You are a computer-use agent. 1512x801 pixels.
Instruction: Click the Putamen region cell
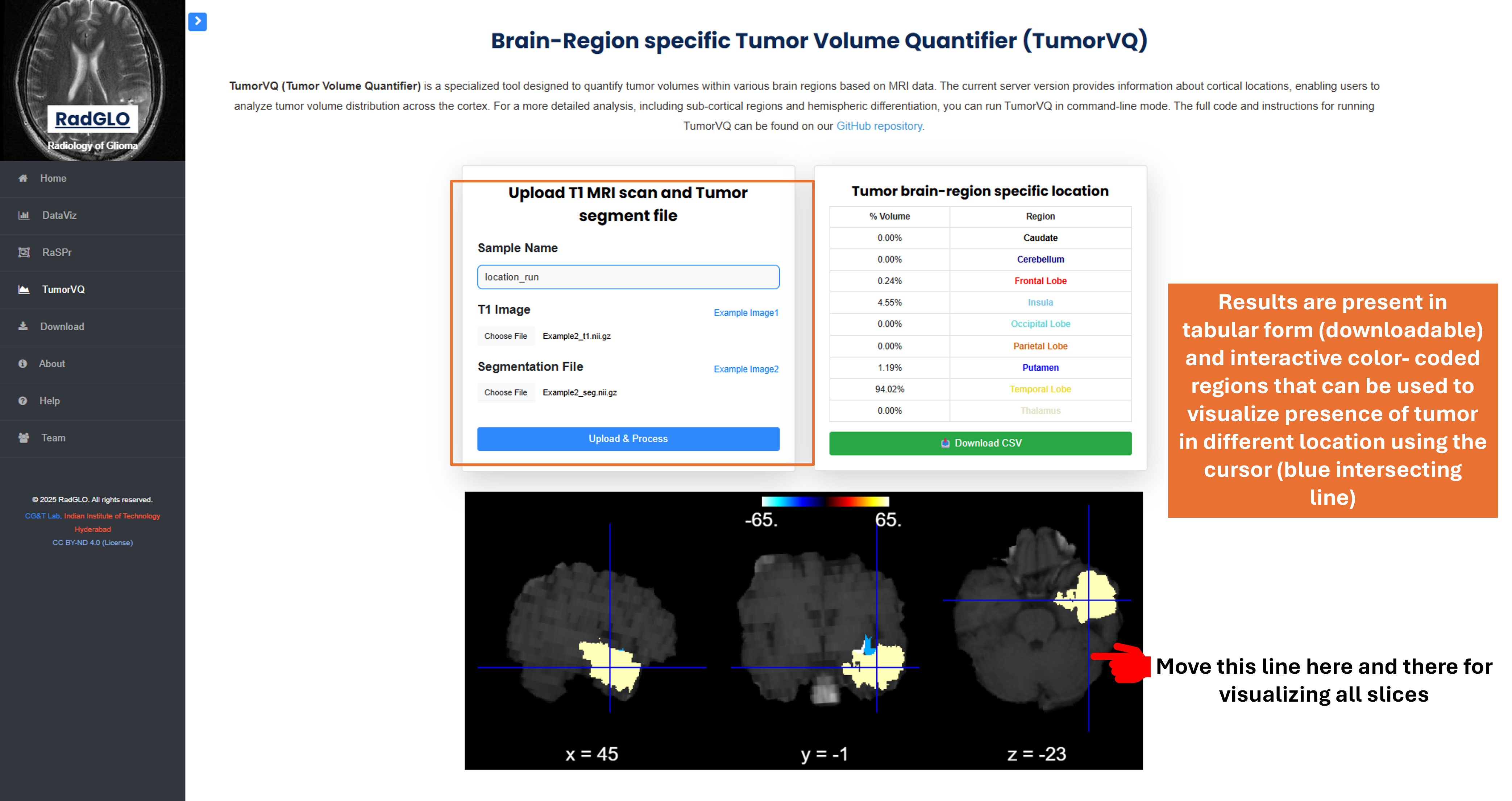coord(1040,368)
